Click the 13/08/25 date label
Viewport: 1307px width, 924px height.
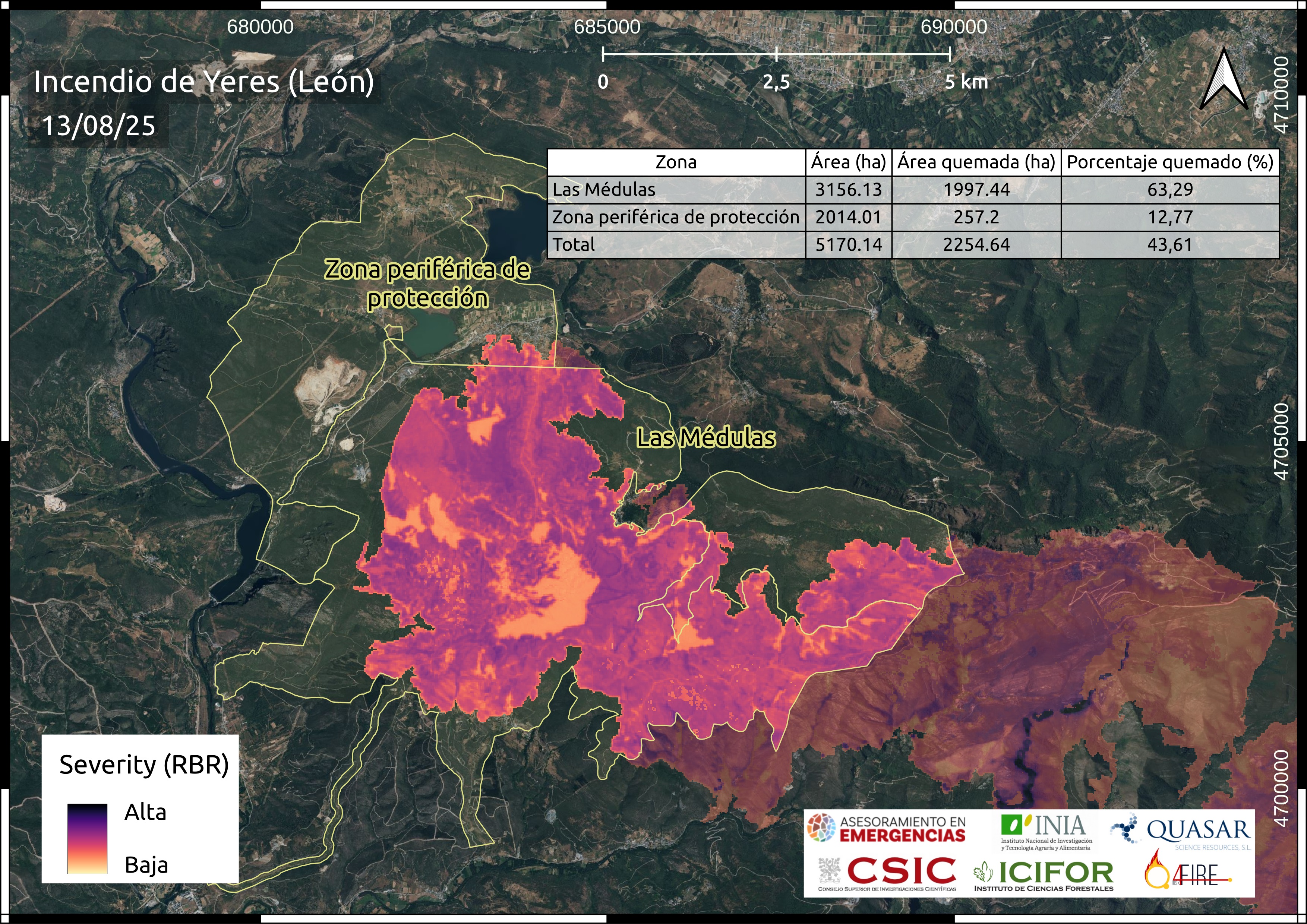(98, 126)
